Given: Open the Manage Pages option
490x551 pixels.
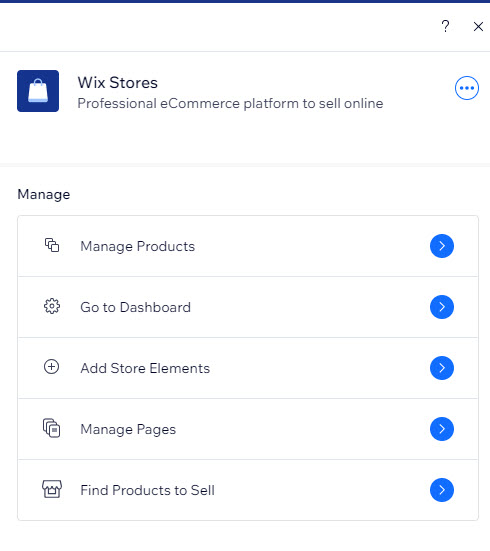Looking at the screenshot, I should [248, 429].
